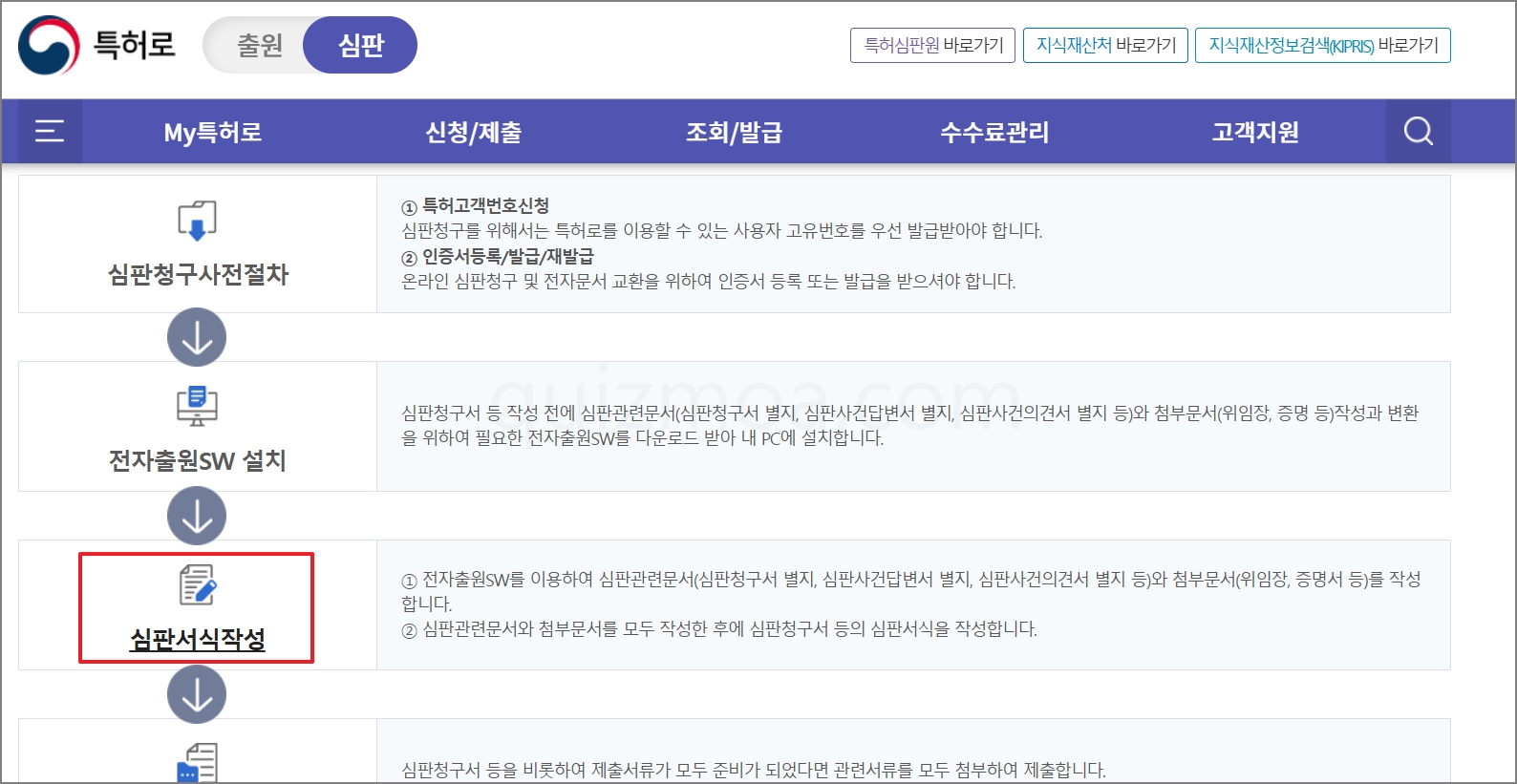This screenshot has width=1517, height=784.
Task: Click the 특허심판원 바로가기 button
Action: click(933, 45)
